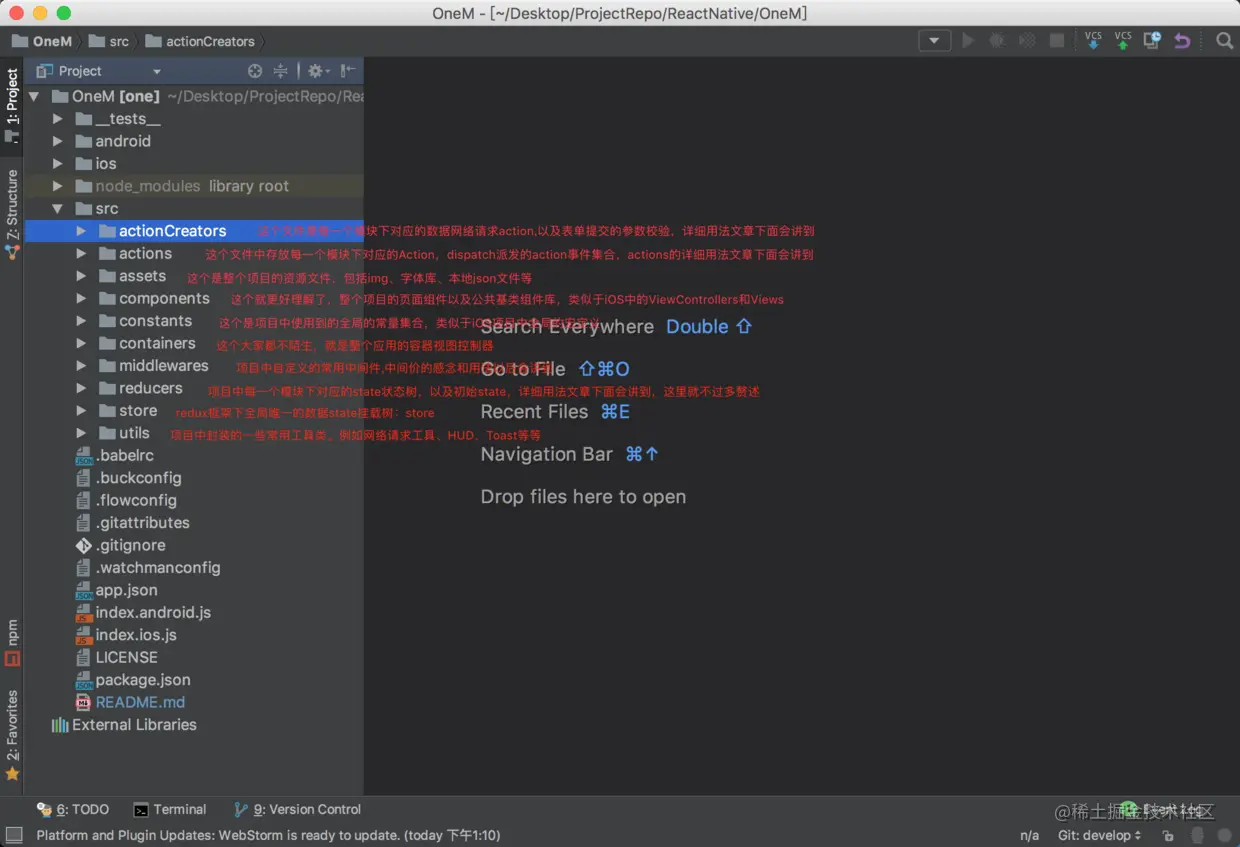Click VCS Commit green arrow icon

click(1123, 41)
